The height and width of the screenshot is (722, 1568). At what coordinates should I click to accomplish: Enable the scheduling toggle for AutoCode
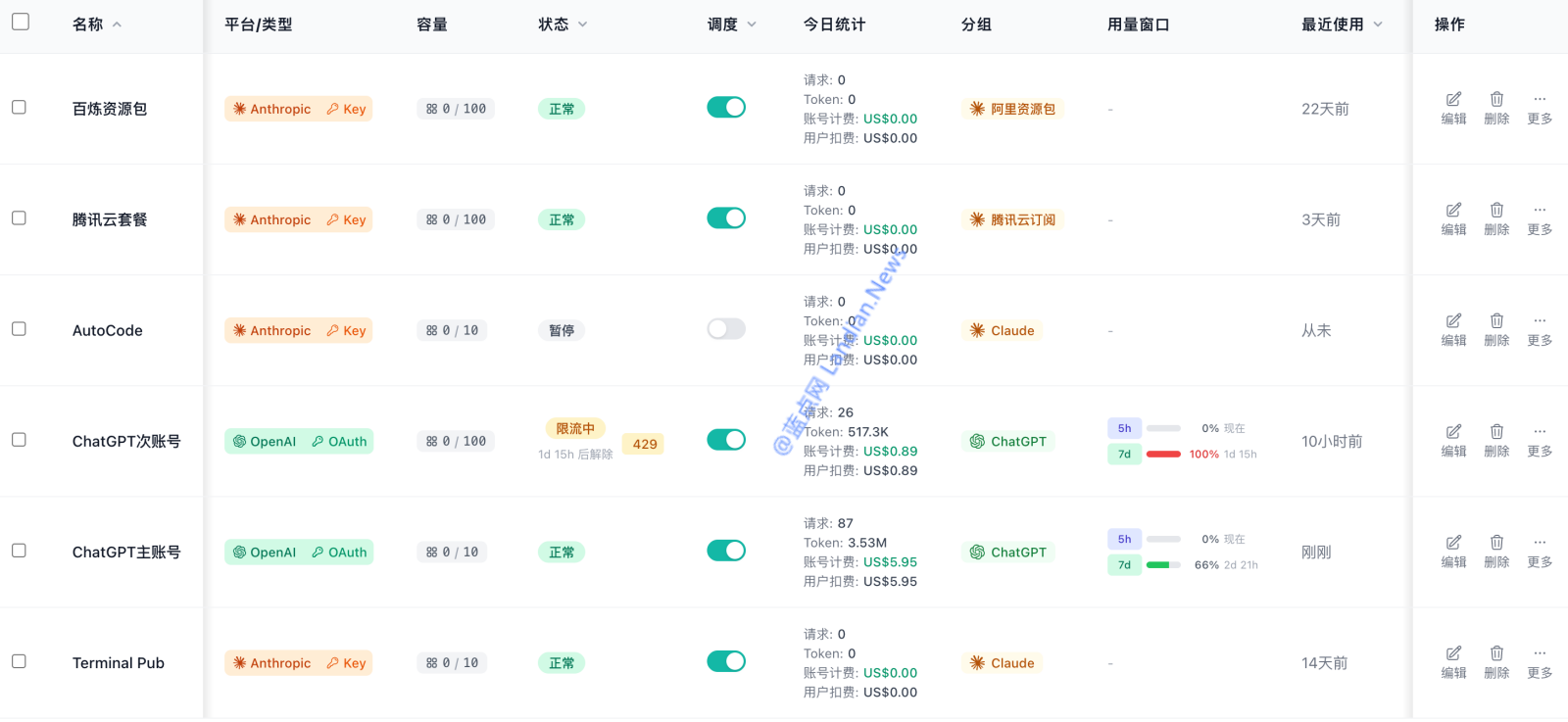[x=726, y=329]
